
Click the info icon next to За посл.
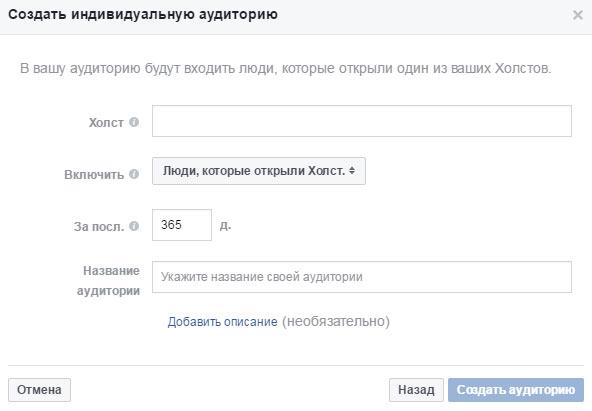coord(134,226)
